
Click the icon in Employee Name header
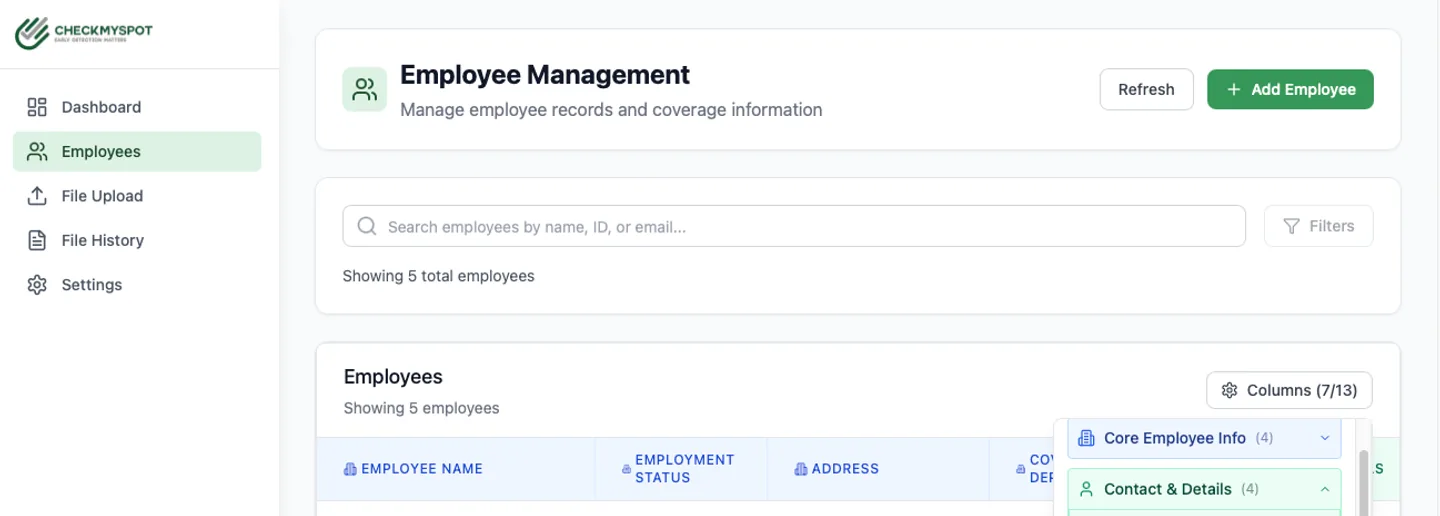click(x=350, y=469)
